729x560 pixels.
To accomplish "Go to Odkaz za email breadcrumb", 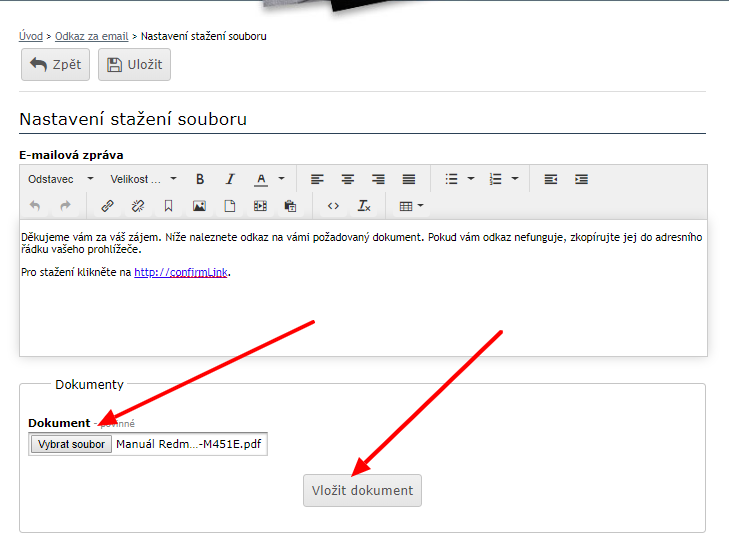I will [91, 36].
